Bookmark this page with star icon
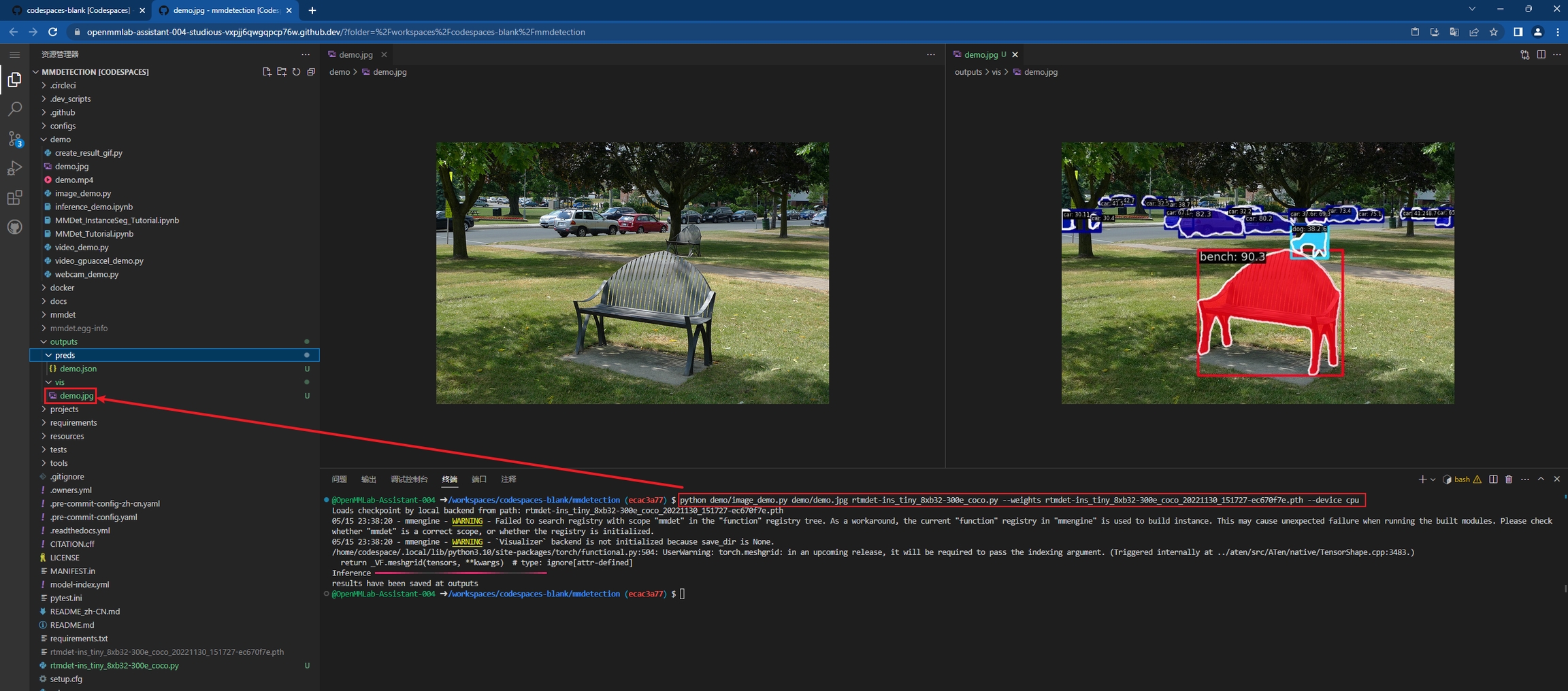The width and height of the screenshot is (1568, 691). 1494,32
